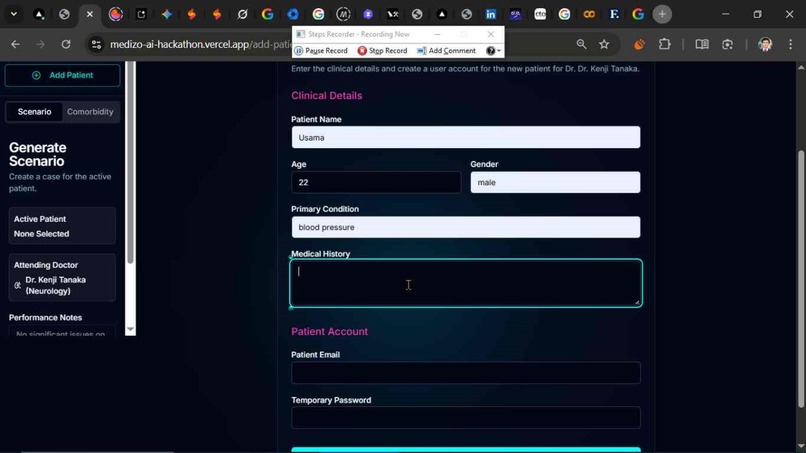This screenshot has height=453, width=806.
Task: Click the screenshot capture icon in toolbar
Action: coord(727,44)
